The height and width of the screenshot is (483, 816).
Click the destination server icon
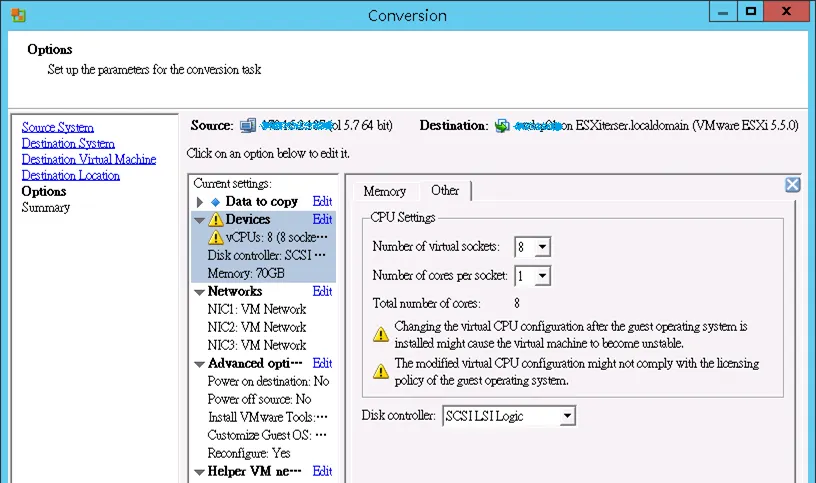pos(502,125)
